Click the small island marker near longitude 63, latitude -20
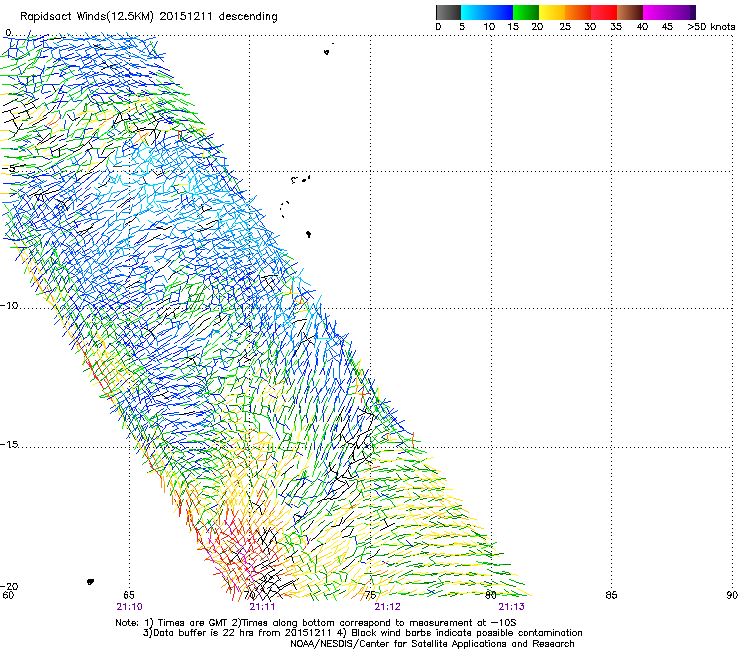Image resolution: width=740 pixels, height=650 pixels. coord(90,582)
